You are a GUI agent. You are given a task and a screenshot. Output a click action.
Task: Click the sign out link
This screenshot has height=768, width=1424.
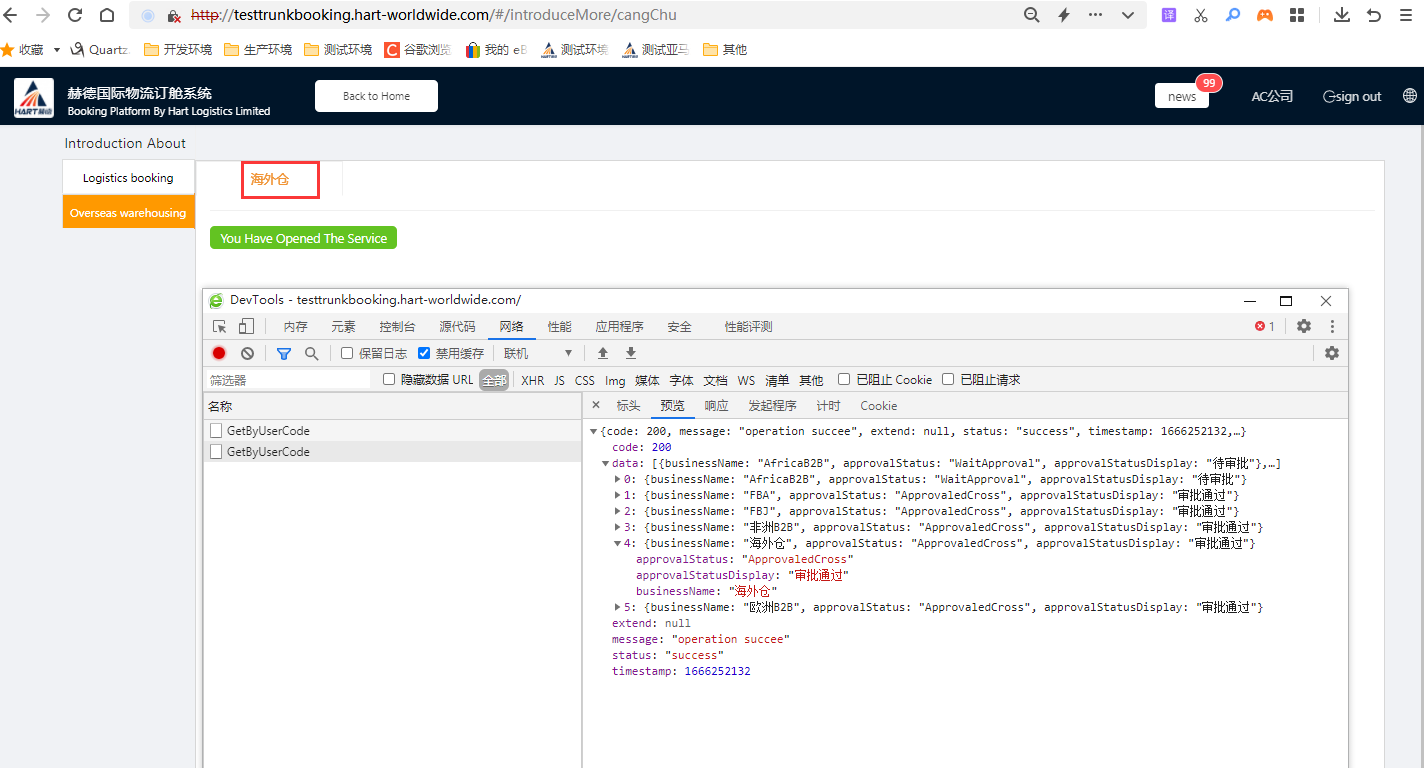(x=1352, y=97)
